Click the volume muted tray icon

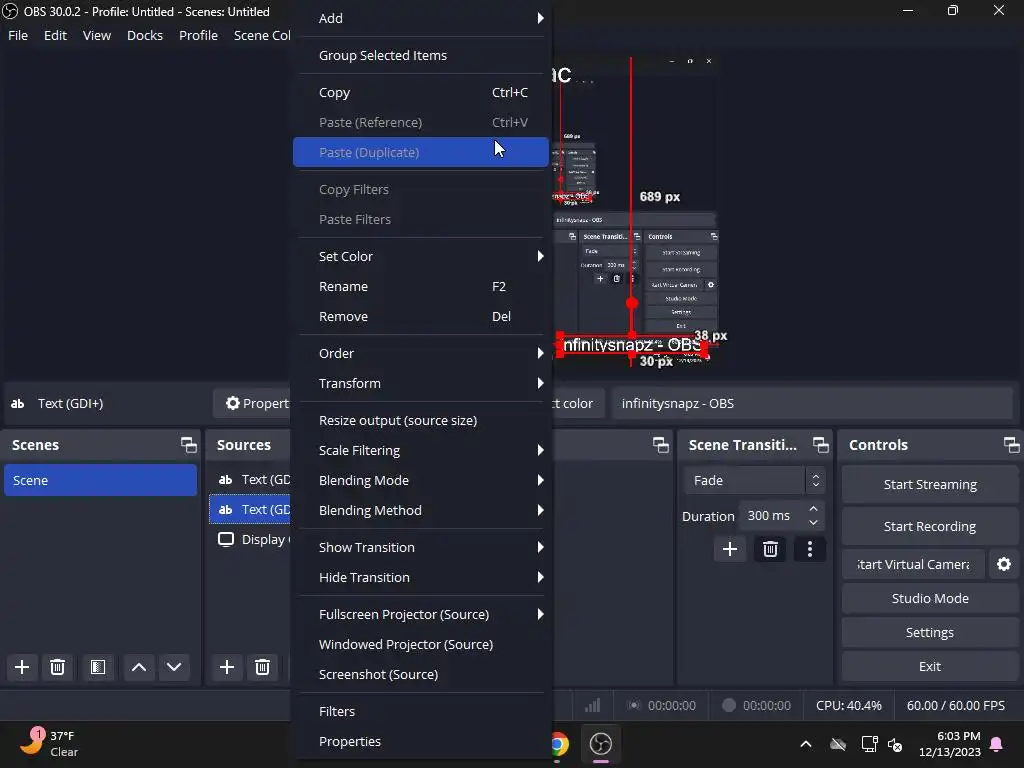click(895, 744)
